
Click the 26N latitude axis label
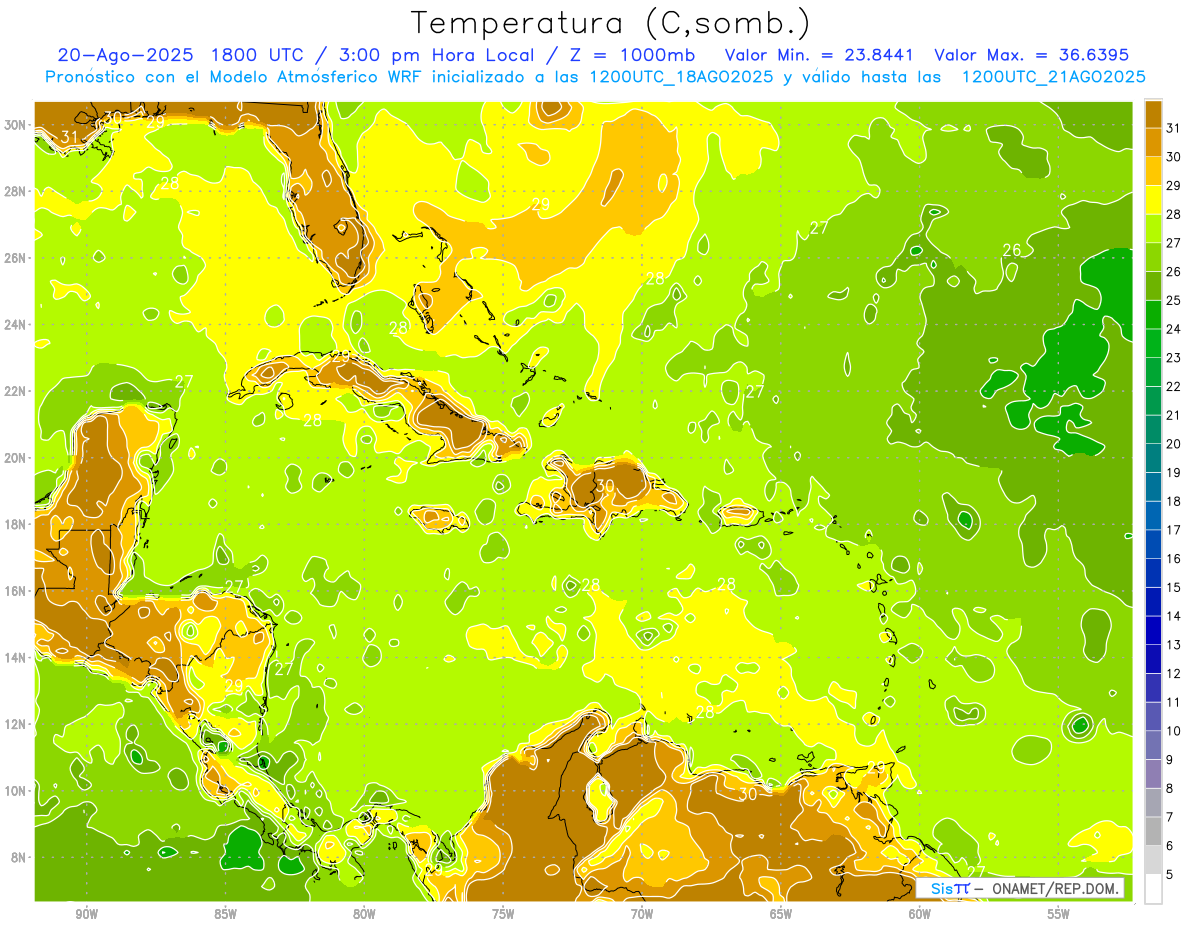pos(17,258)
